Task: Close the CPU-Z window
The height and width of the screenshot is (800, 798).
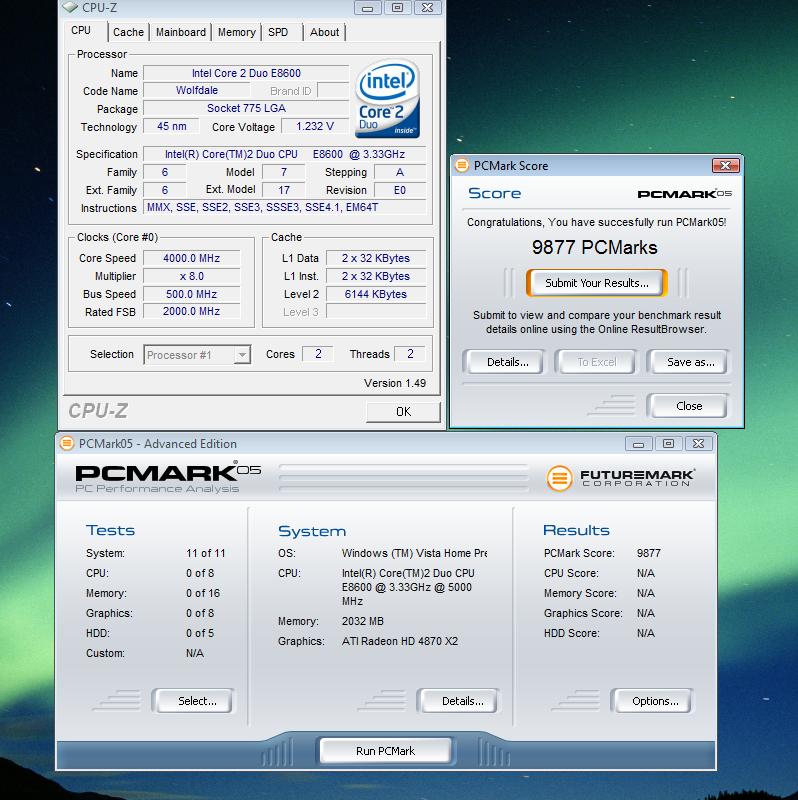Action: (x=428, y=8)
